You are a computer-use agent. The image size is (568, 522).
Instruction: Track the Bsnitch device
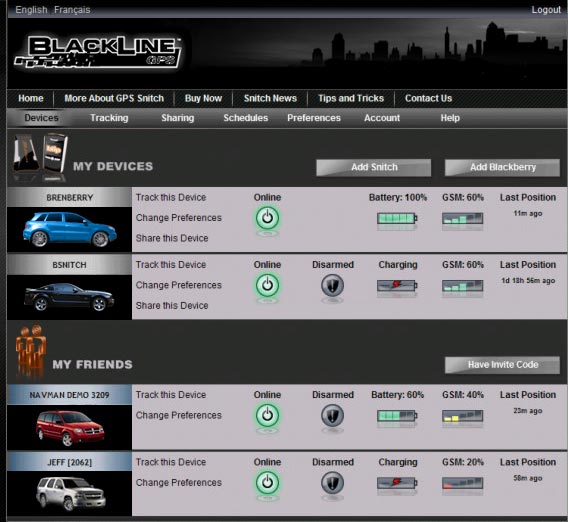pos(171,265)
